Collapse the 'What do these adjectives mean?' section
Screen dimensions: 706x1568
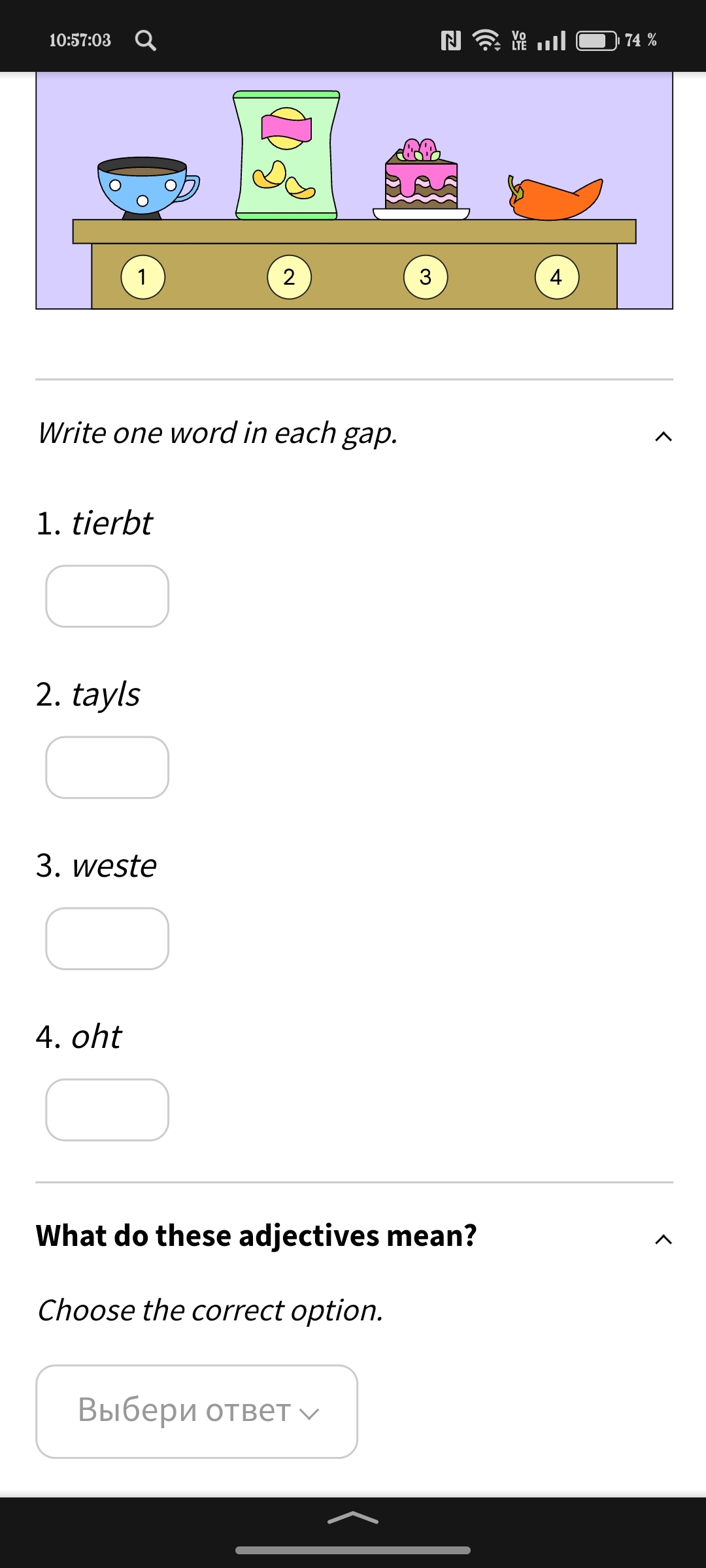[663, 1239]
